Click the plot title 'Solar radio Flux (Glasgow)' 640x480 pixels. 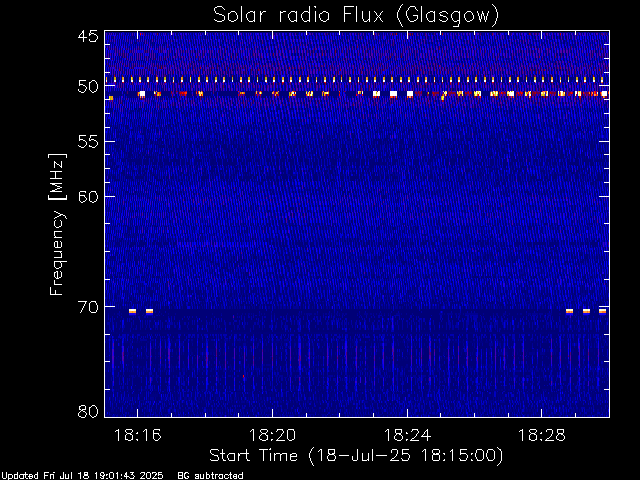click(x=356, y=16)
